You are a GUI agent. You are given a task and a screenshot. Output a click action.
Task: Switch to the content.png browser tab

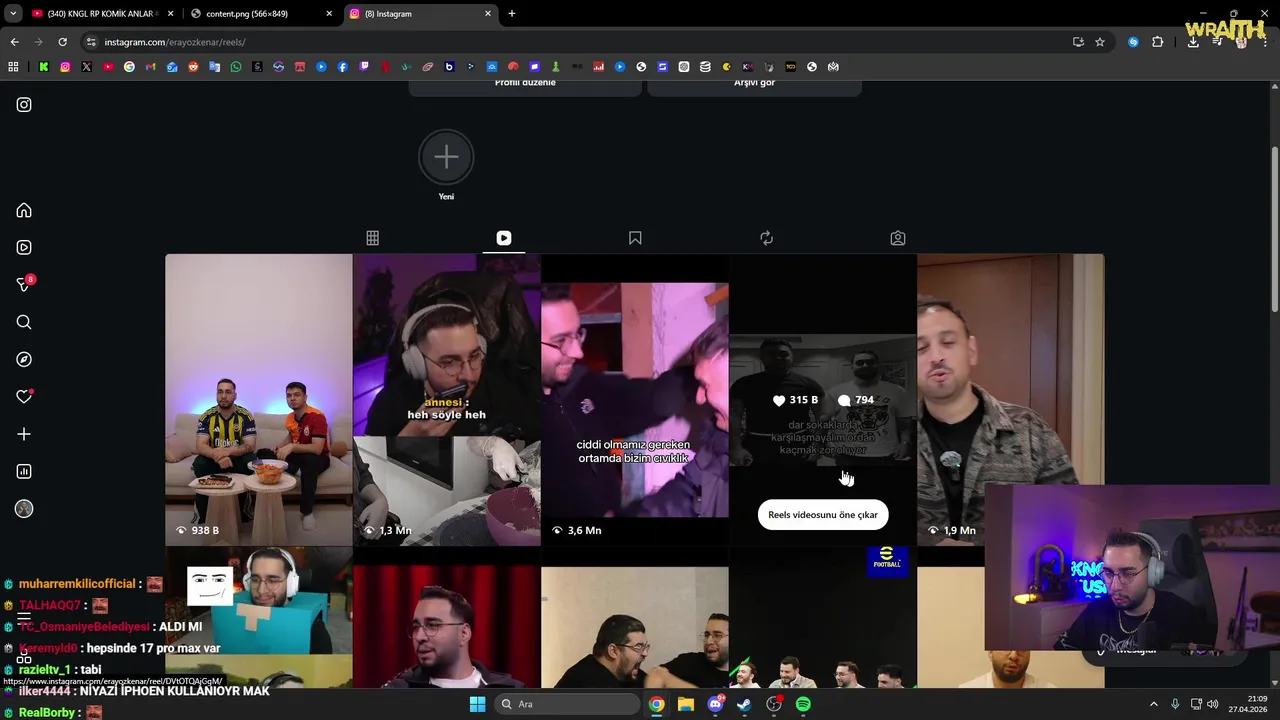click(x=260, y=14)
